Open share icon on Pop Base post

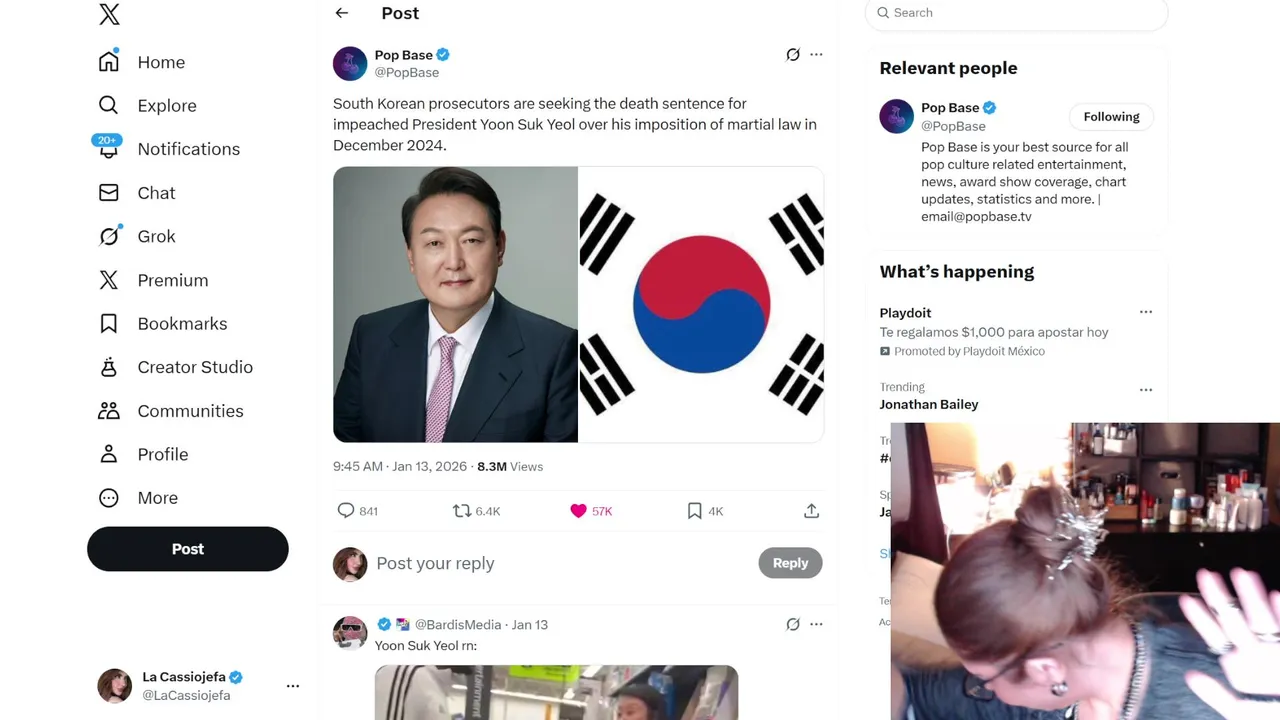811,511
